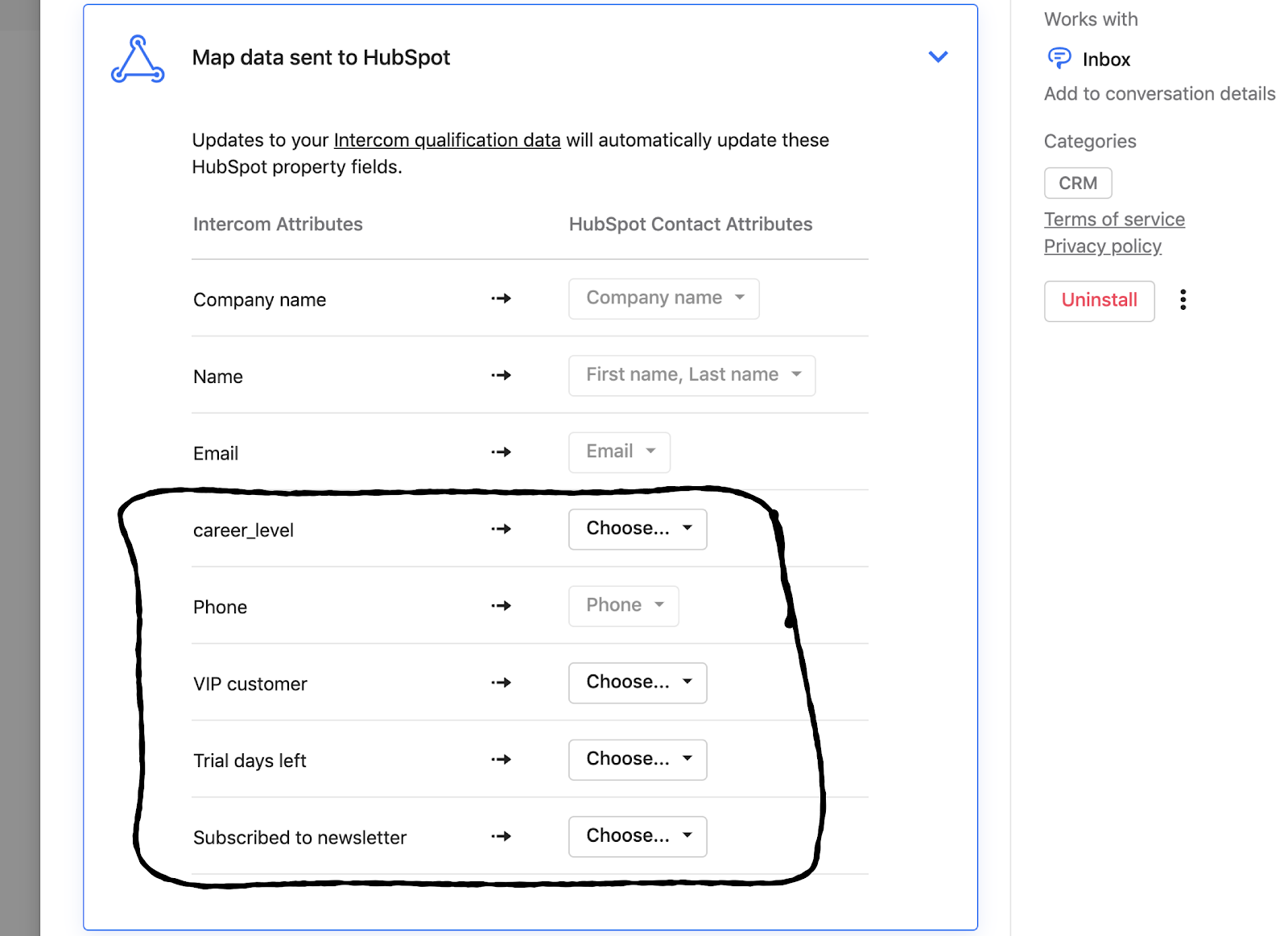Click the Intercom Attributes column header

(278, 225)
